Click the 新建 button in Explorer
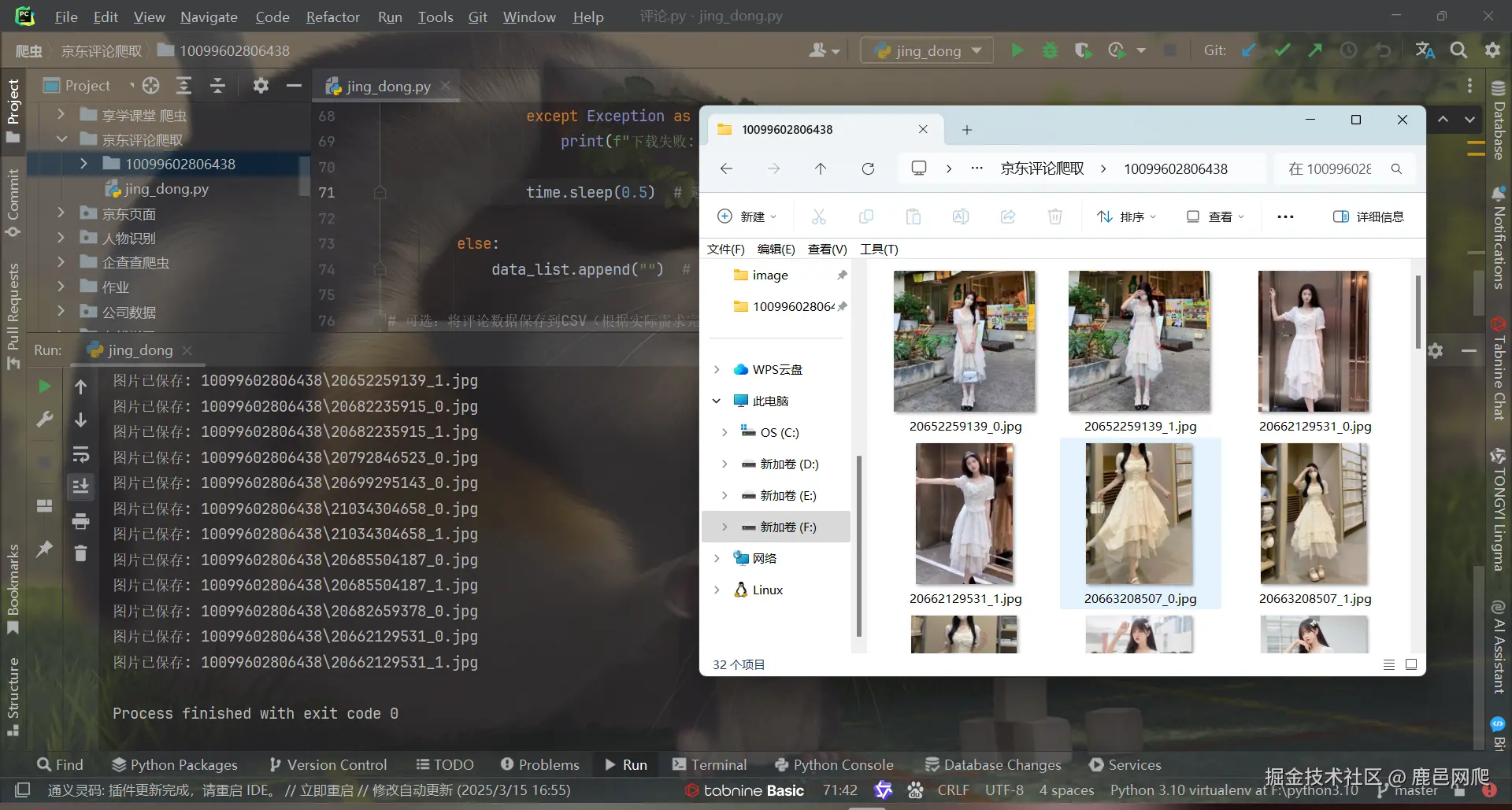 (x=747, y=217)
